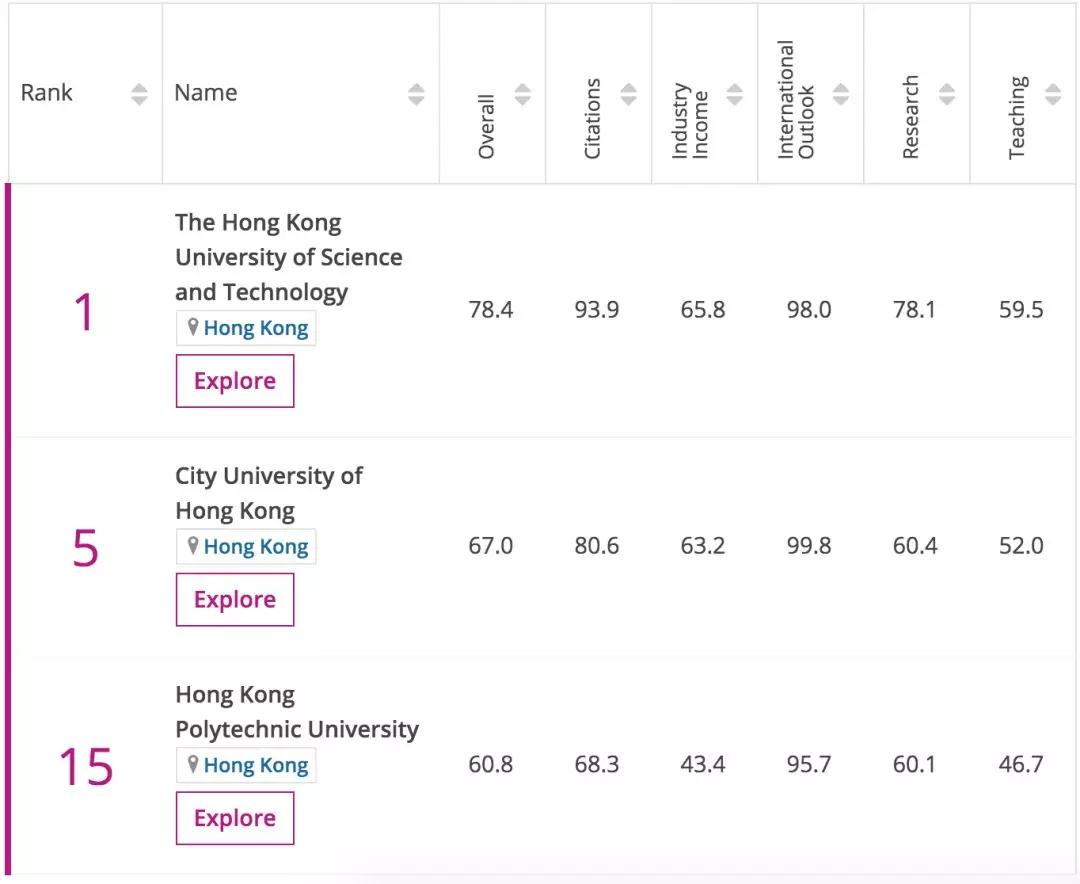The height and width of the screenshot is (884, 1080).
Task: Open Hong Kong Polytechnic University name link
Action: [296, 712]
